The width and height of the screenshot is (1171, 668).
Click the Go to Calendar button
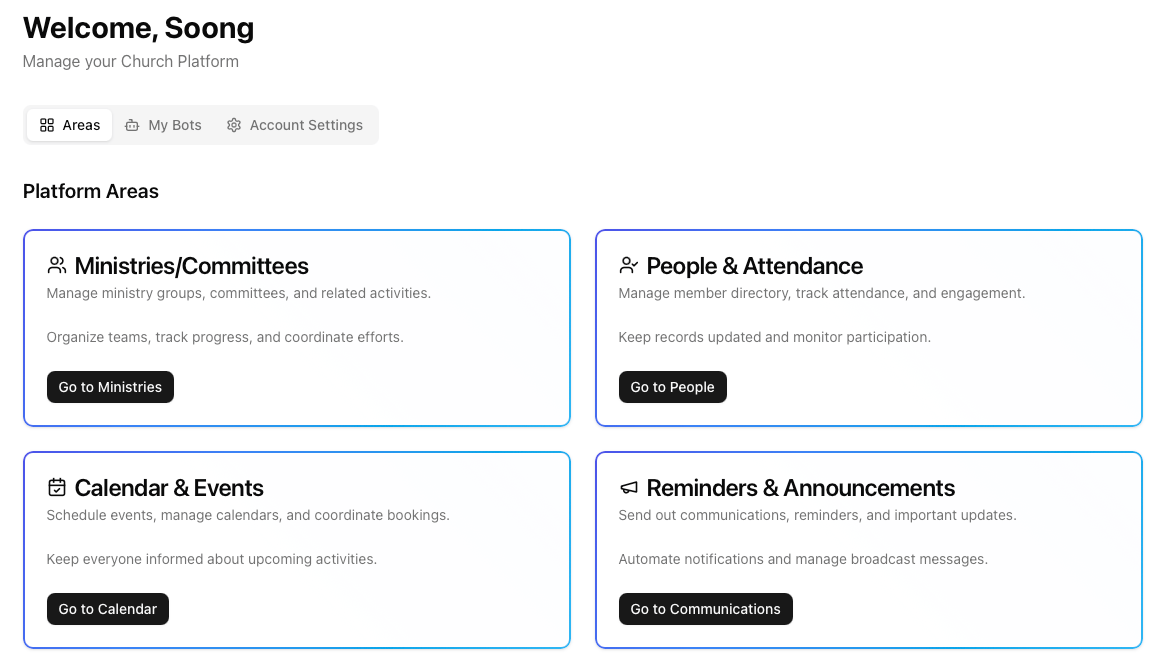click(x=108, y=609)
